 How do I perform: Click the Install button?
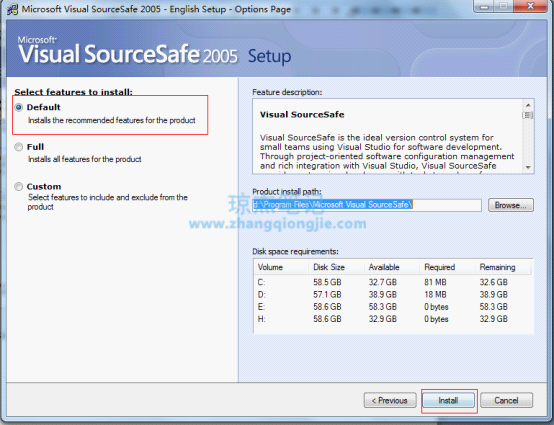click(x=448, y=400)
